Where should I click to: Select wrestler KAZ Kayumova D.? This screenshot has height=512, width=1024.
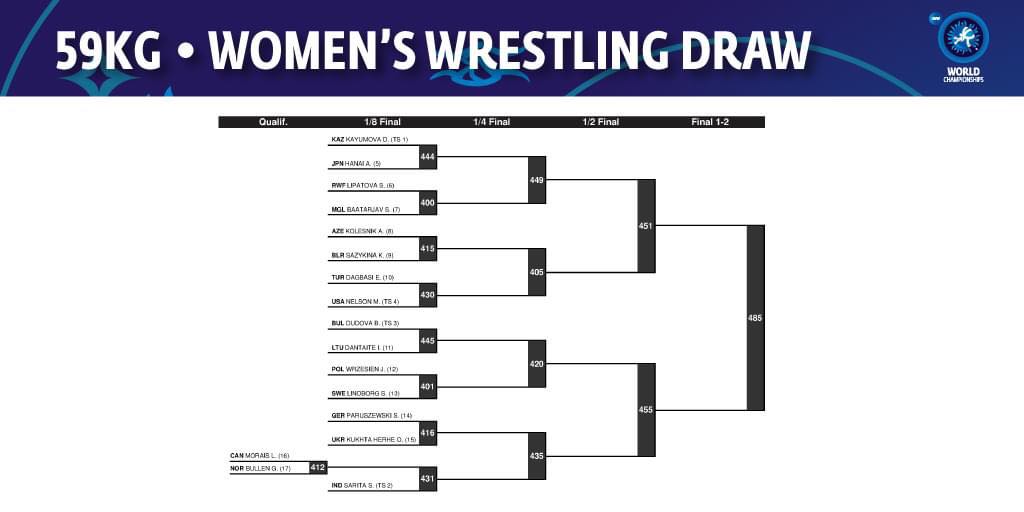[370, 140]
